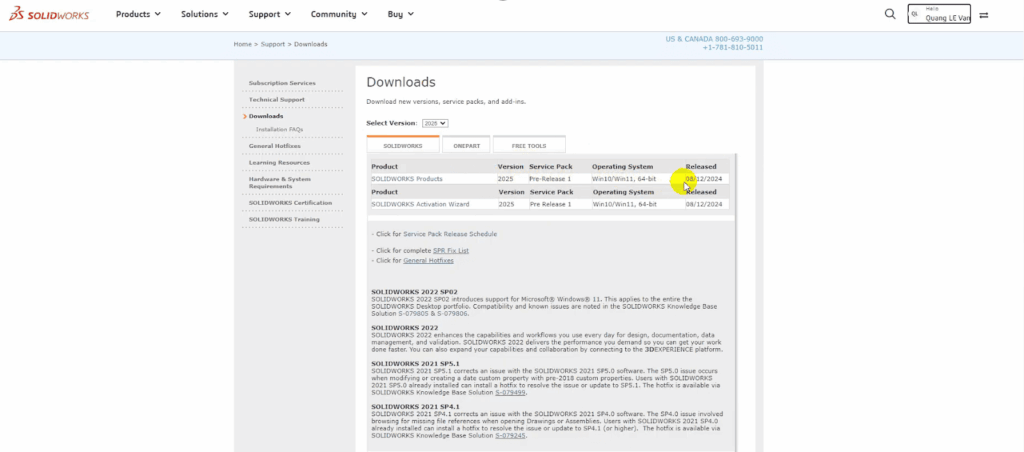Open the search magnifier icon
Screen dimensions: 1024x452
tap(889, 14)
